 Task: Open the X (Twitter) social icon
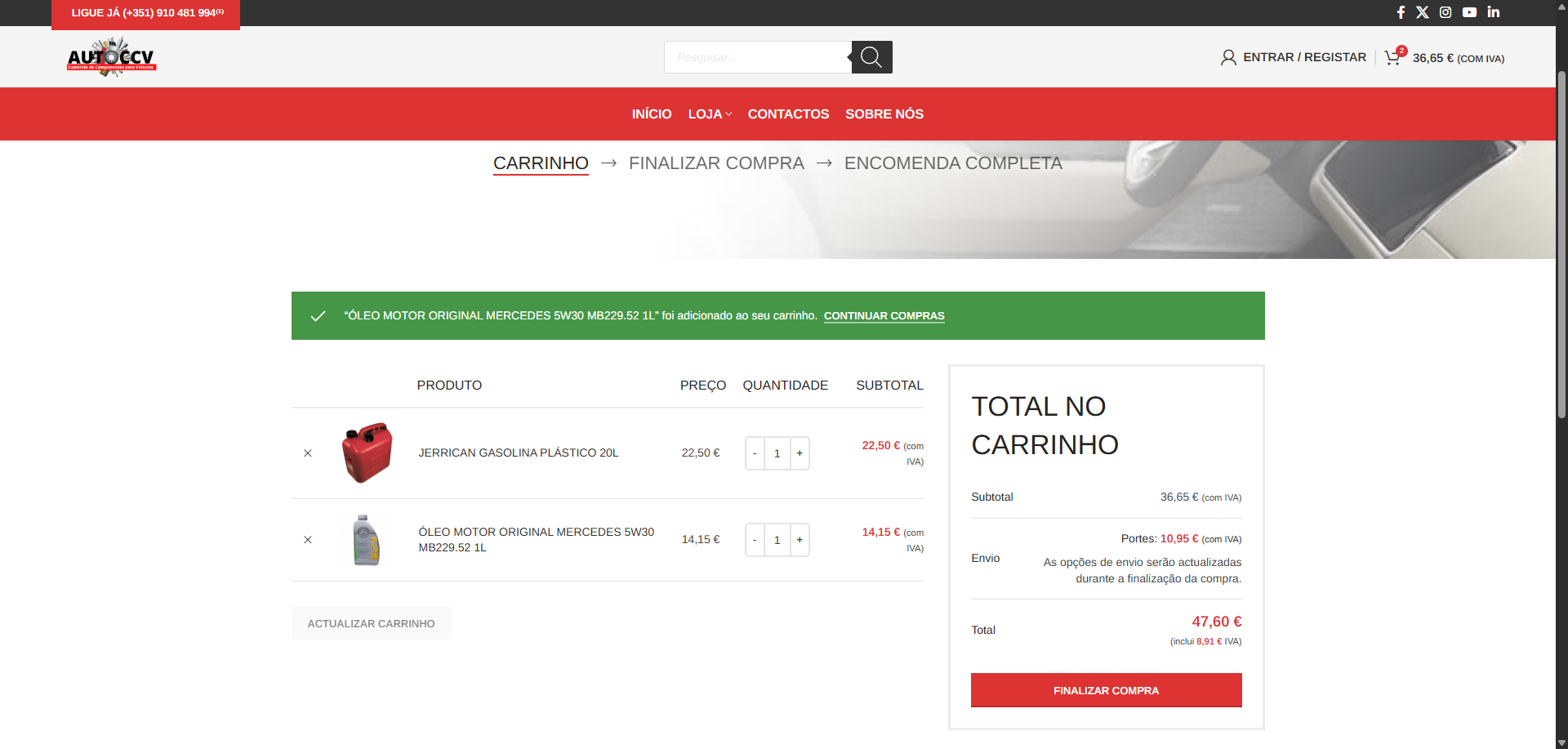click(1423, 12)
